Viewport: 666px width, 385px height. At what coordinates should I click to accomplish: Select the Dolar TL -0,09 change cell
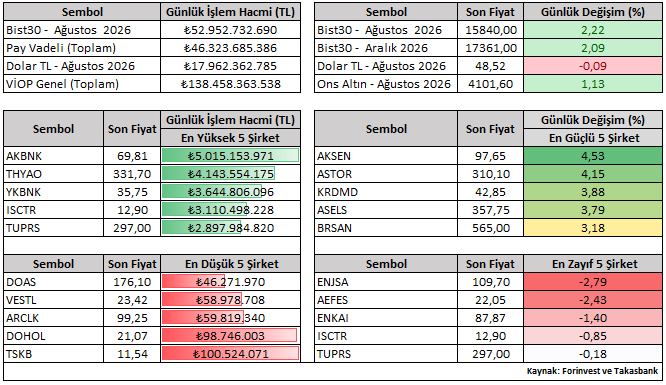593,66
